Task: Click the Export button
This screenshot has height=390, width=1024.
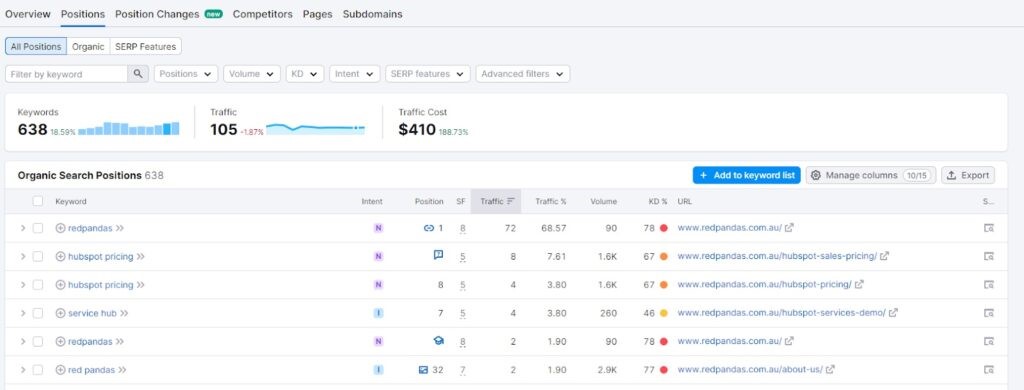Action: tap(968, 175)
